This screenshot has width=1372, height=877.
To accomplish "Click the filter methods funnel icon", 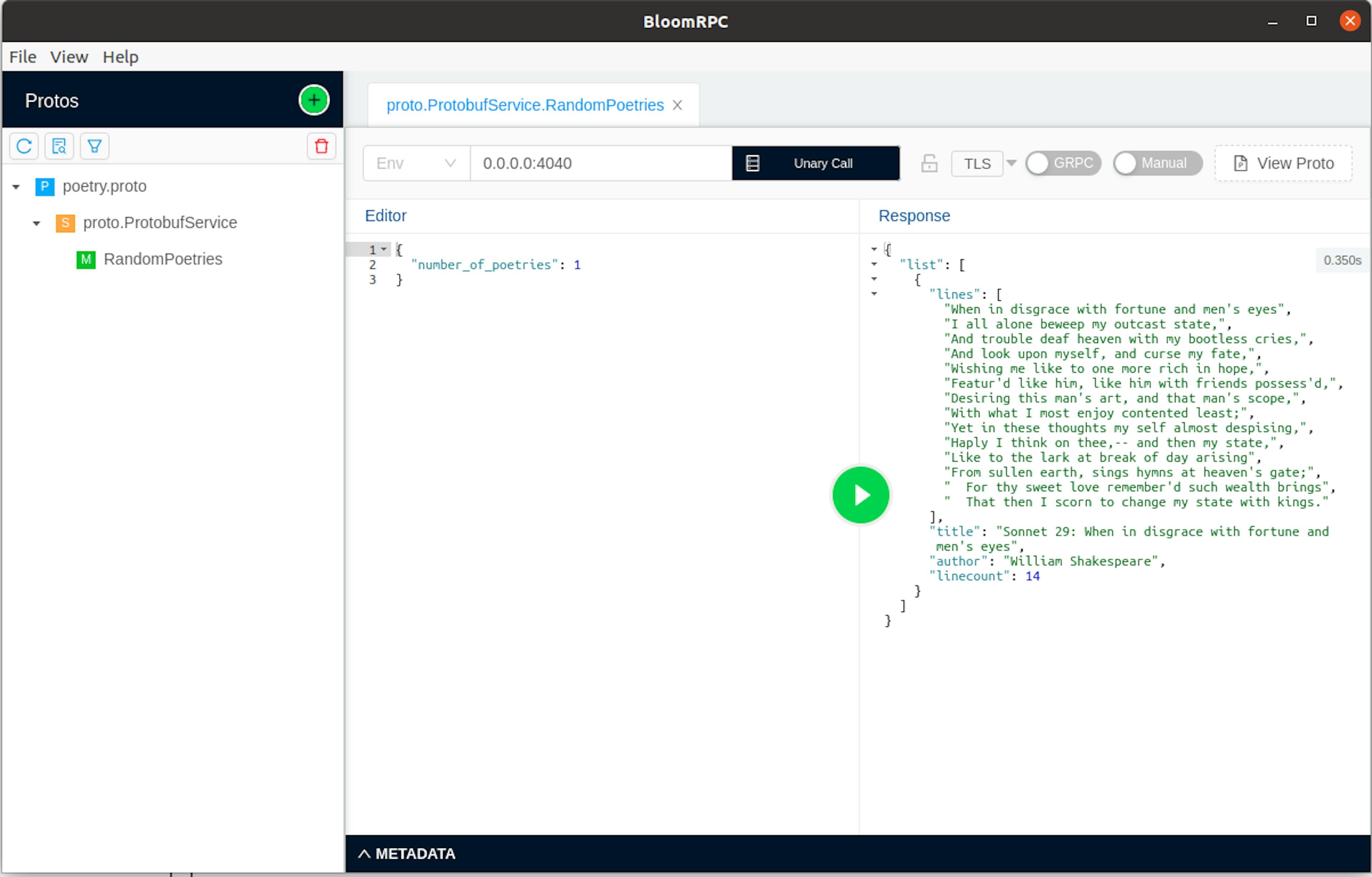I will coord(95,146).
